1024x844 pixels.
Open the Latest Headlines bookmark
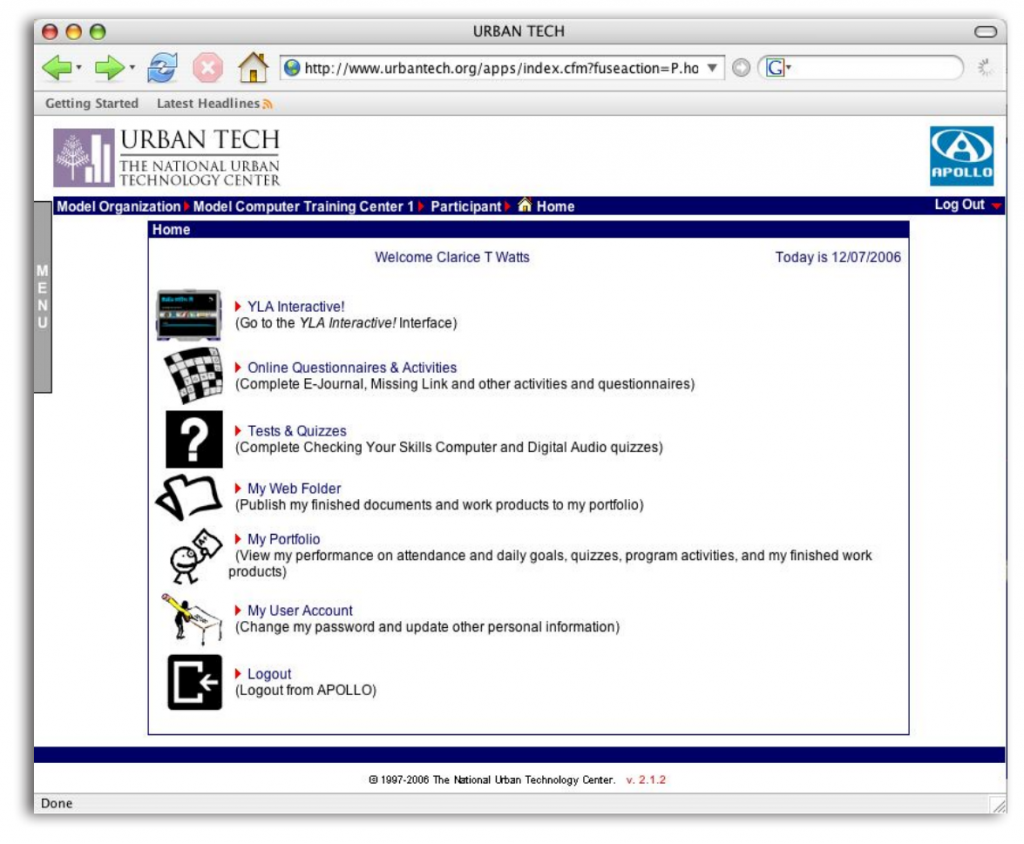208,103
